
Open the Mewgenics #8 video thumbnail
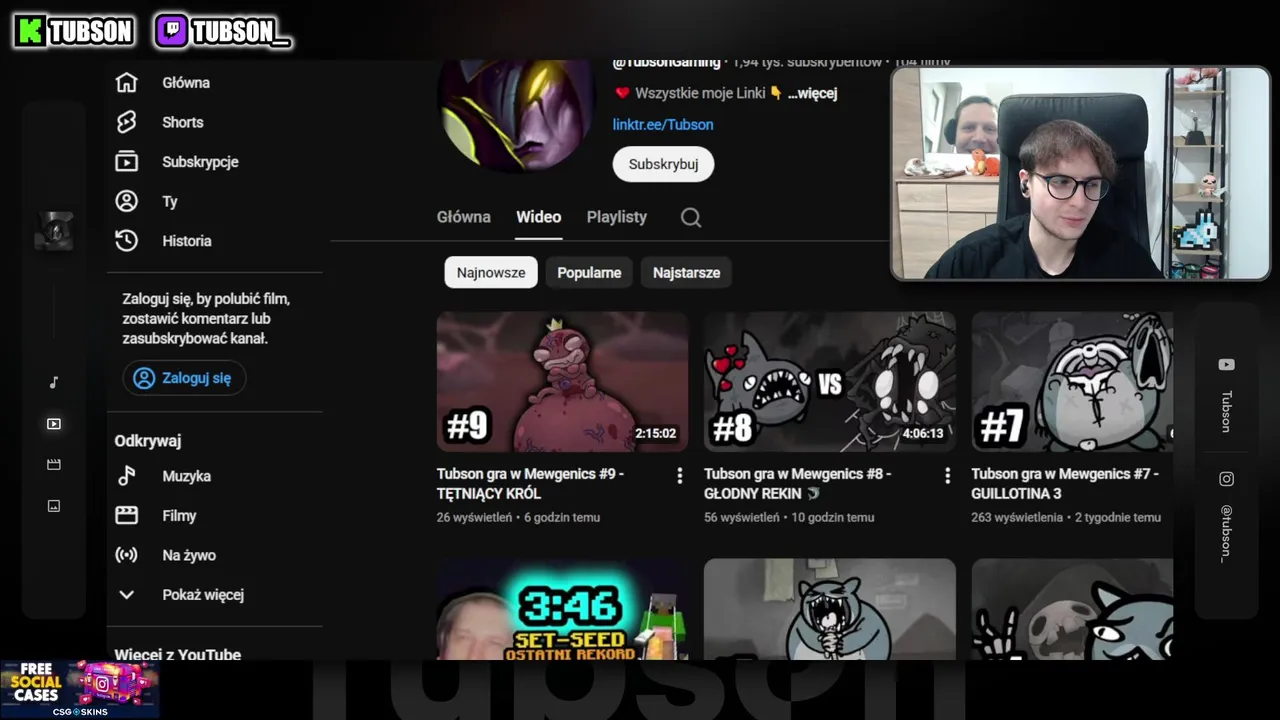[x=829, y=382]
